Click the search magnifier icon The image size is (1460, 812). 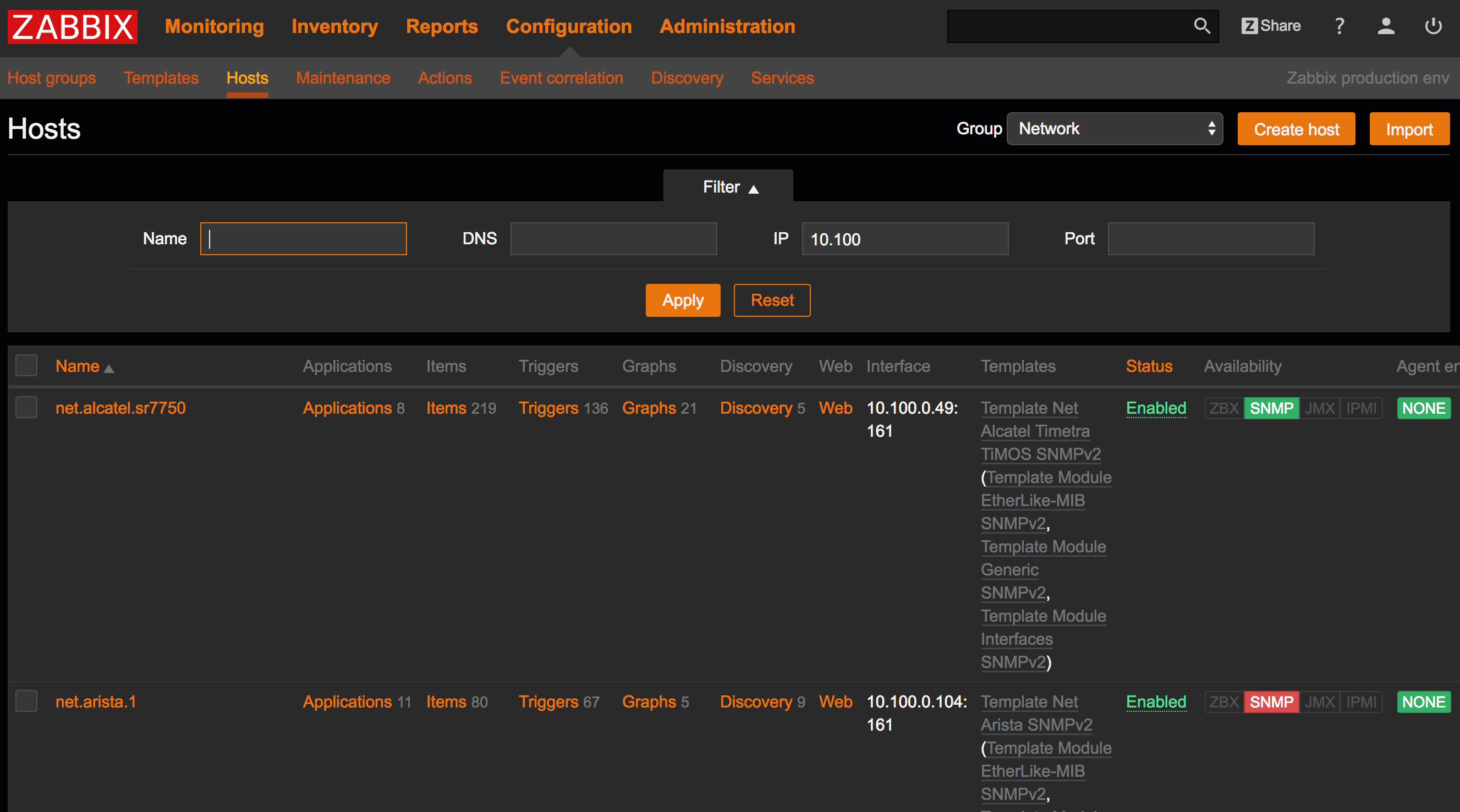tap(1201, 26)
